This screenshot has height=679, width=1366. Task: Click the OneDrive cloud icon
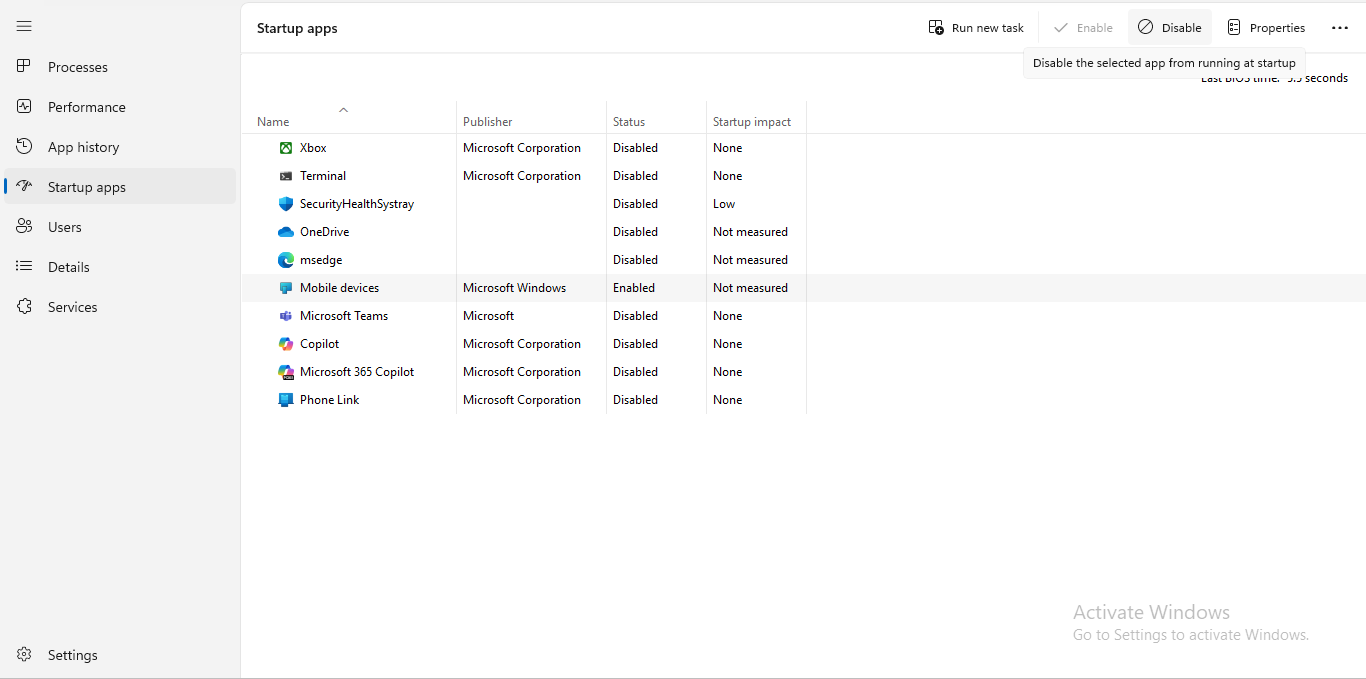(x=286, y=232)
